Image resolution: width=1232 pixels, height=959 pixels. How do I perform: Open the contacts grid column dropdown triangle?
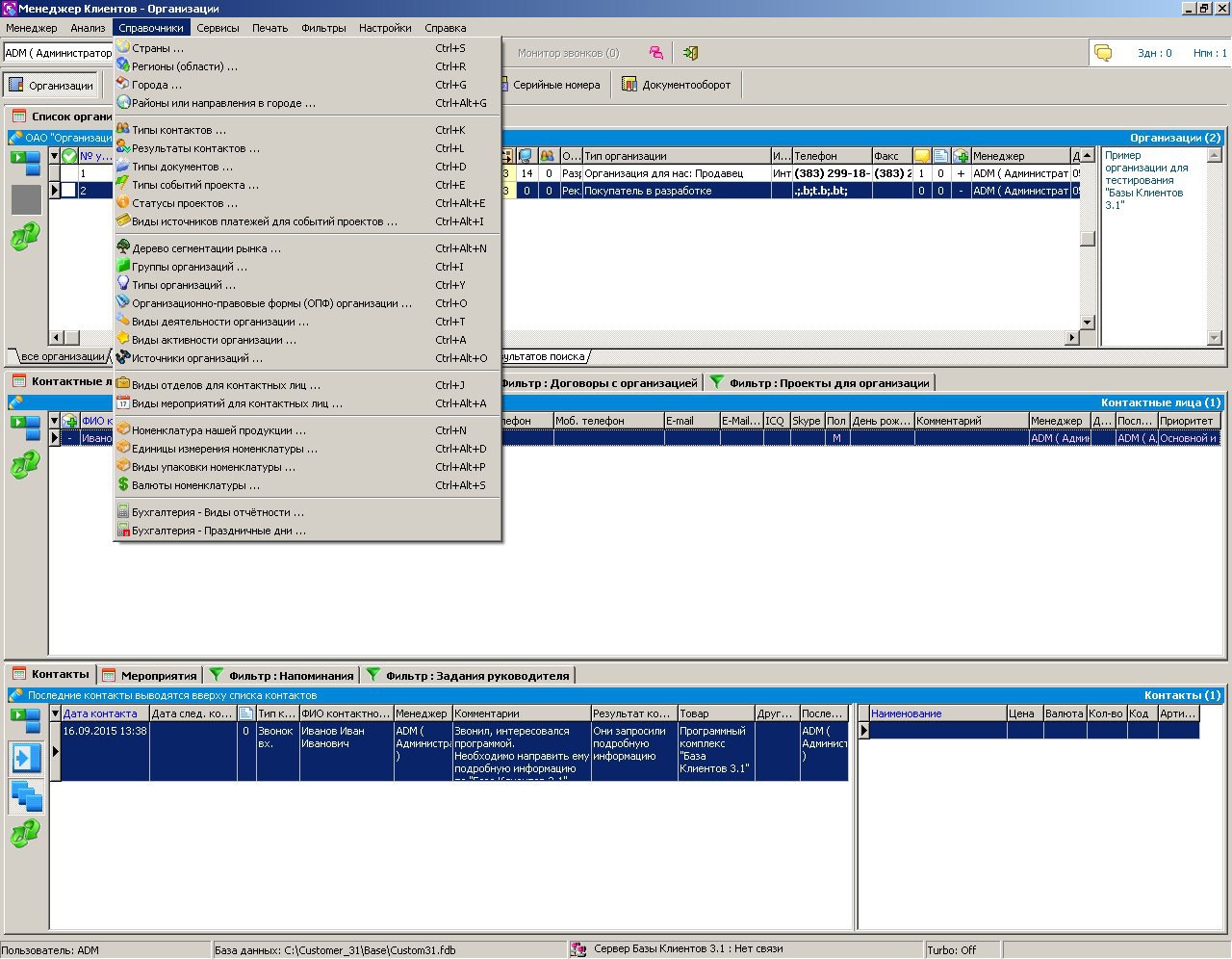coord(56,713)
